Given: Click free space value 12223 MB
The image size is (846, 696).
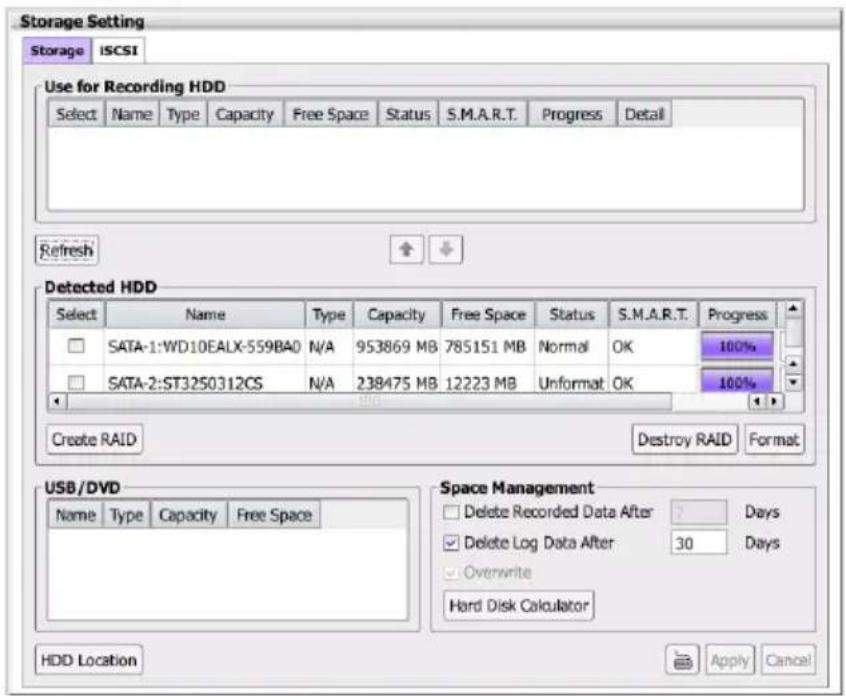Looking at the screenshot, I should coord(481,383).
